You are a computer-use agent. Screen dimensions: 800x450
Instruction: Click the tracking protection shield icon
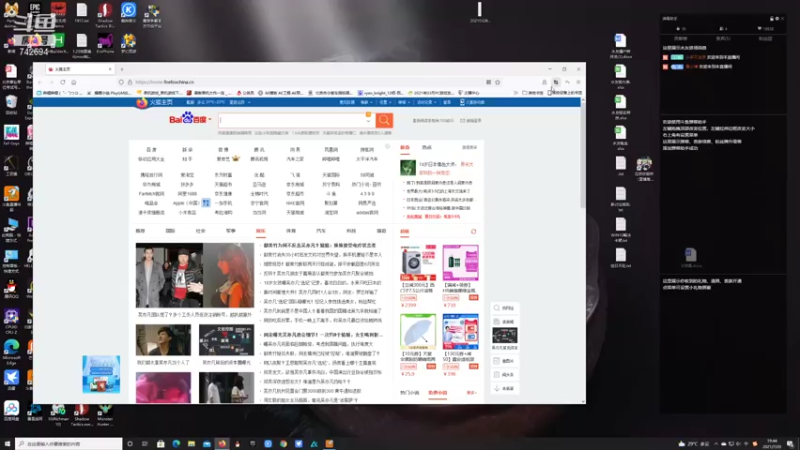click(x=121, y=82)
